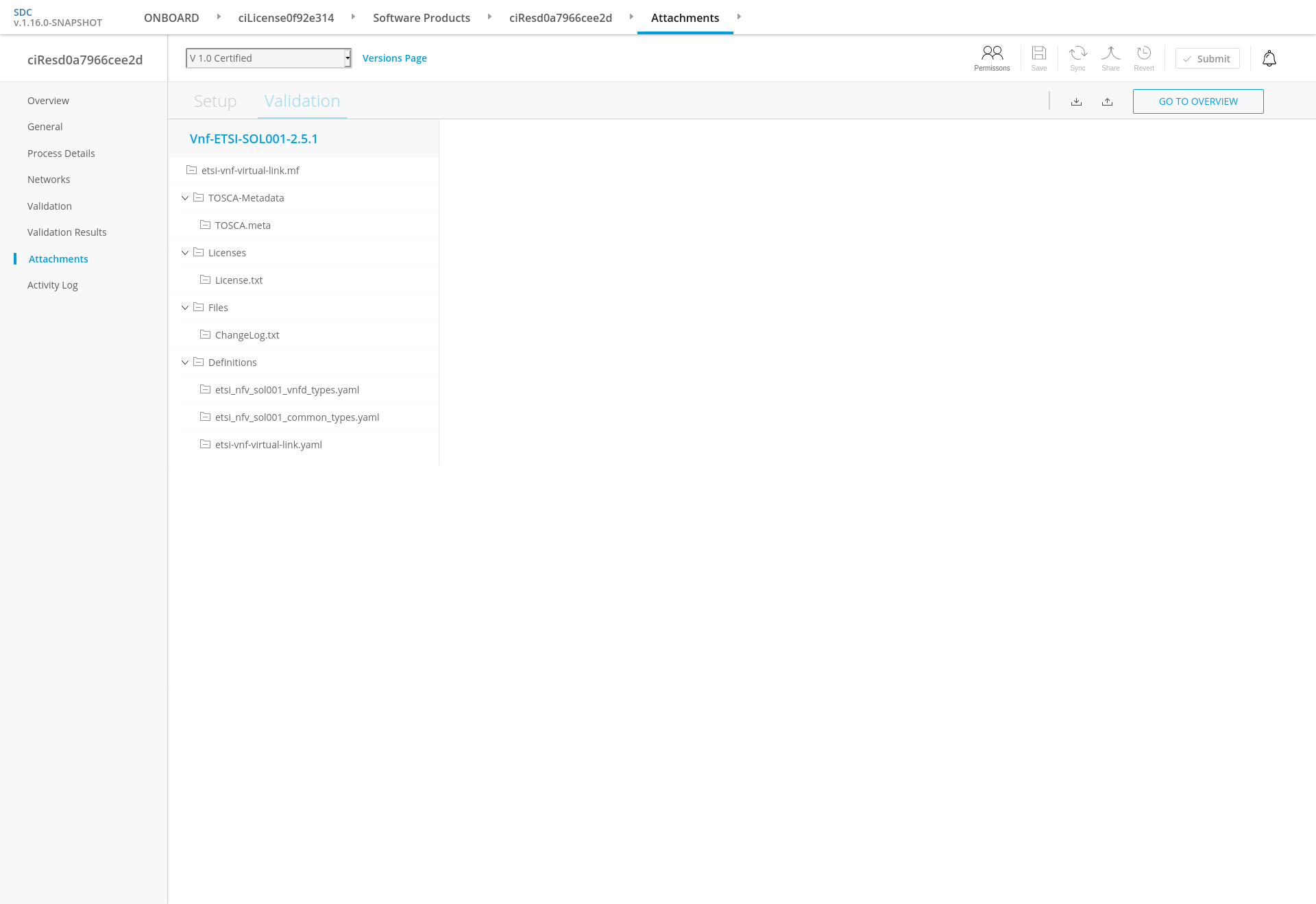Select etsi-vnf-virtual-link.mf file
1316x904 pixels.
point(250,171)
